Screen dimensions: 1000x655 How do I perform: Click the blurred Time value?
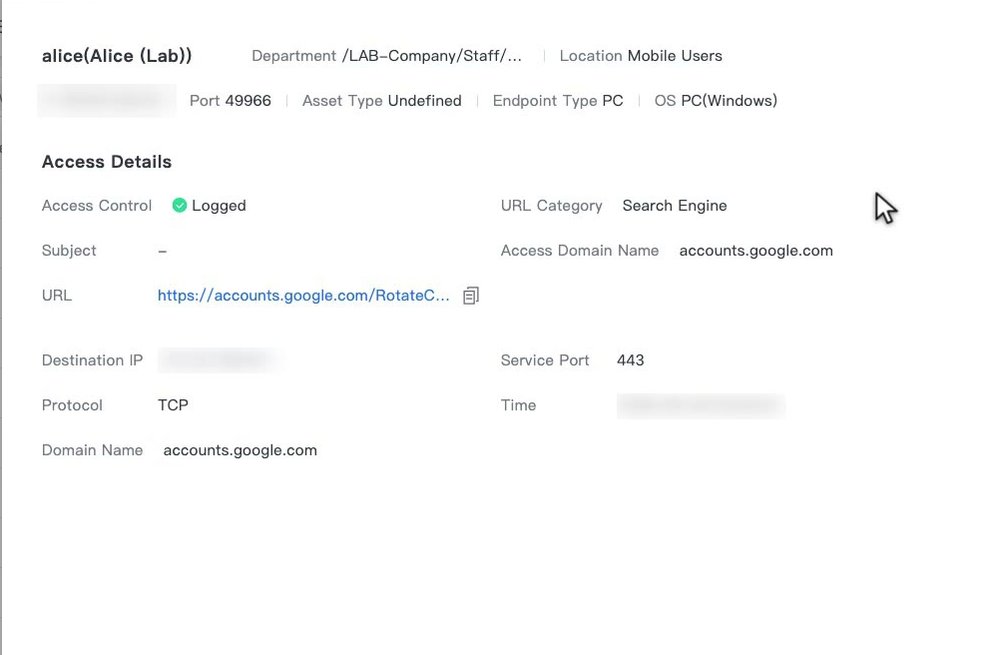(700, 406)
